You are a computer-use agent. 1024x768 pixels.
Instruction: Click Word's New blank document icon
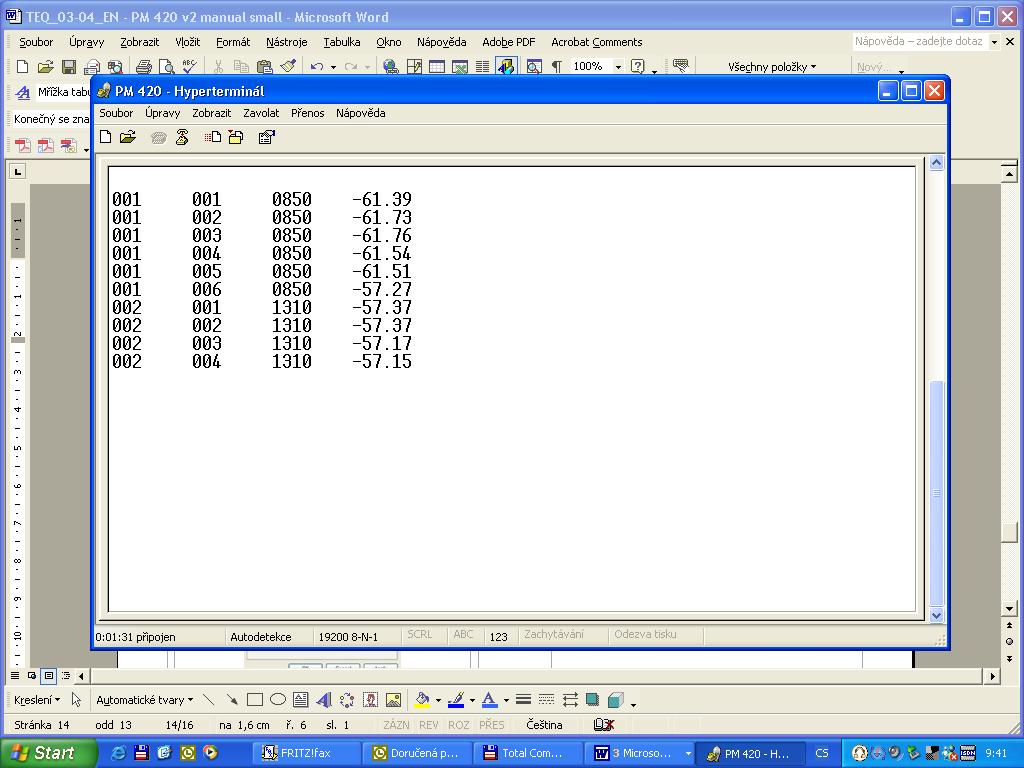pos(22,67)
